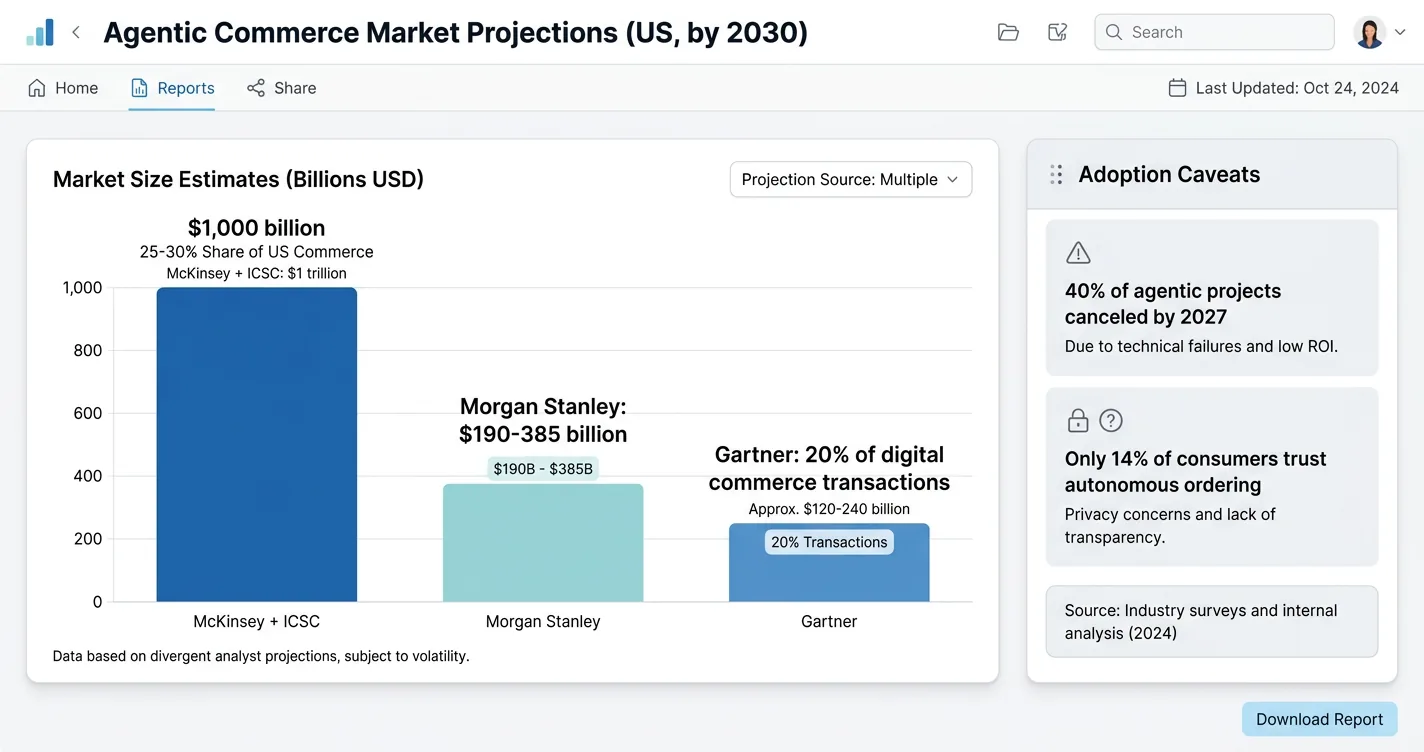The height and width of the screenshot is (752, 1424).
Task: Click the padlock icon in trust card
Action: [x=1078, y=421]
